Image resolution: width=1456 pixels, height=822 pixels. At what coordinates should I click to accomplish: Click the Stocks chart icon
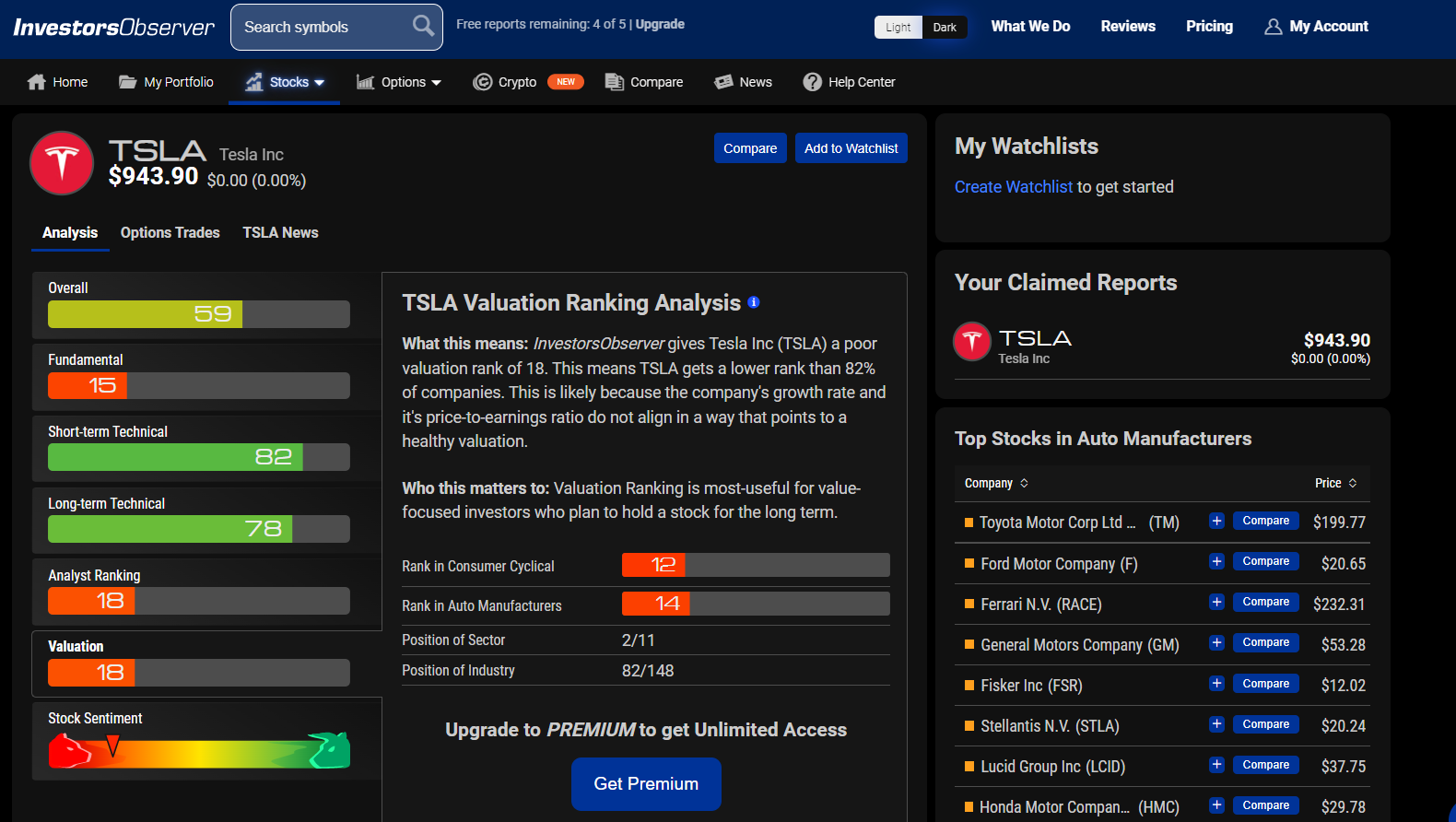[x=253, y=82]
